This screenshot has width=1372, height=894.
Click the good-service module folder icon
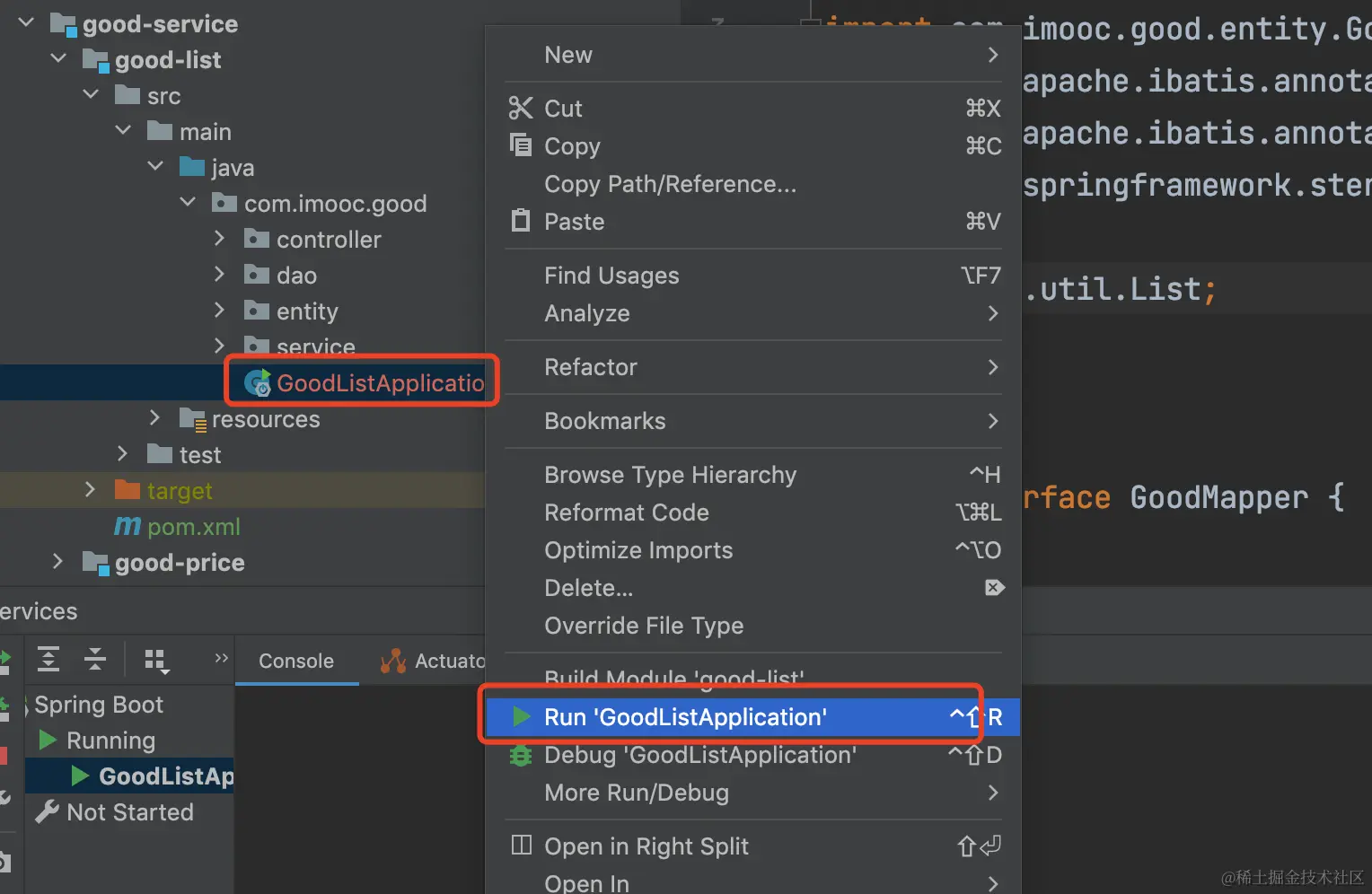point(63,24)
